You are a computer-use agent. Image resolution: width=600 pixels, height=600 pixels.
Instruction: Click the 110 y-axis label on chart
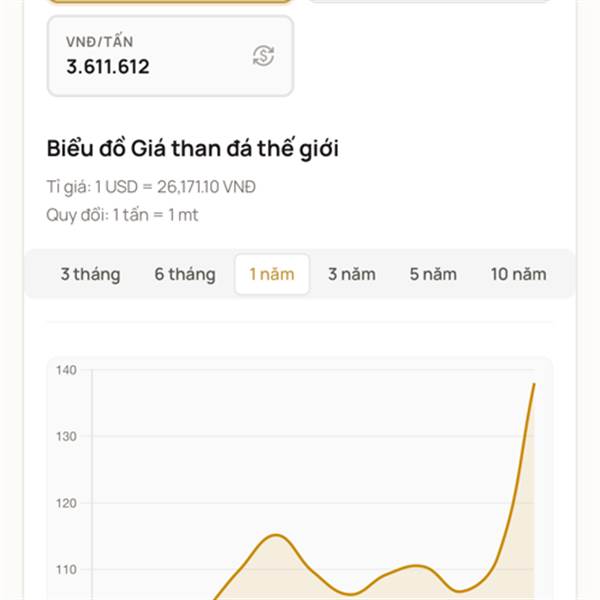pos(66,569)
